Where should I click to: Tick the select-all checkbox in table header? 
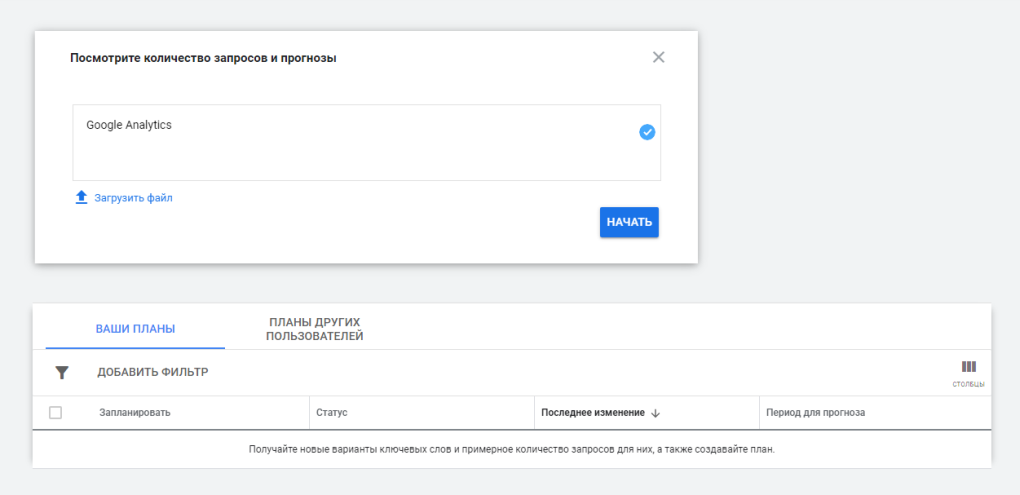(x=56, y=412)
